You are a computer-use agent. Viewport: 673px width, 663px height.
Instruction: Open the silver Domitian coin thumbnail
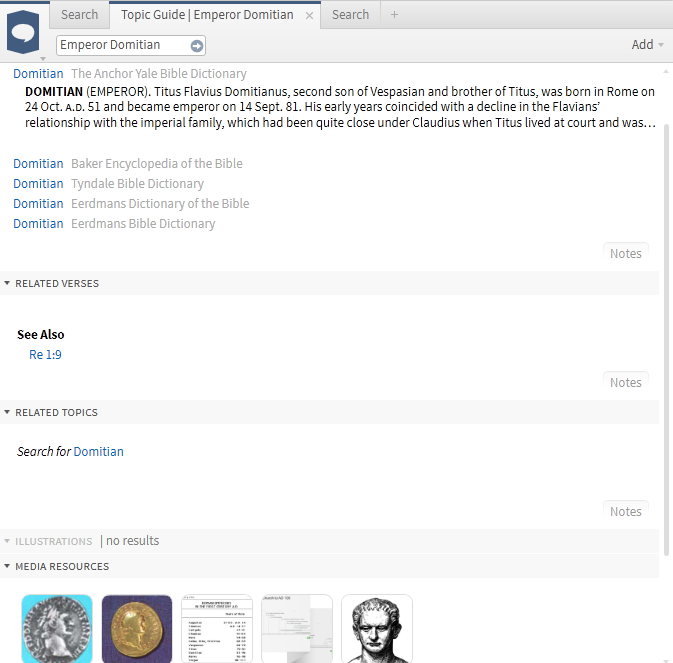57,629
